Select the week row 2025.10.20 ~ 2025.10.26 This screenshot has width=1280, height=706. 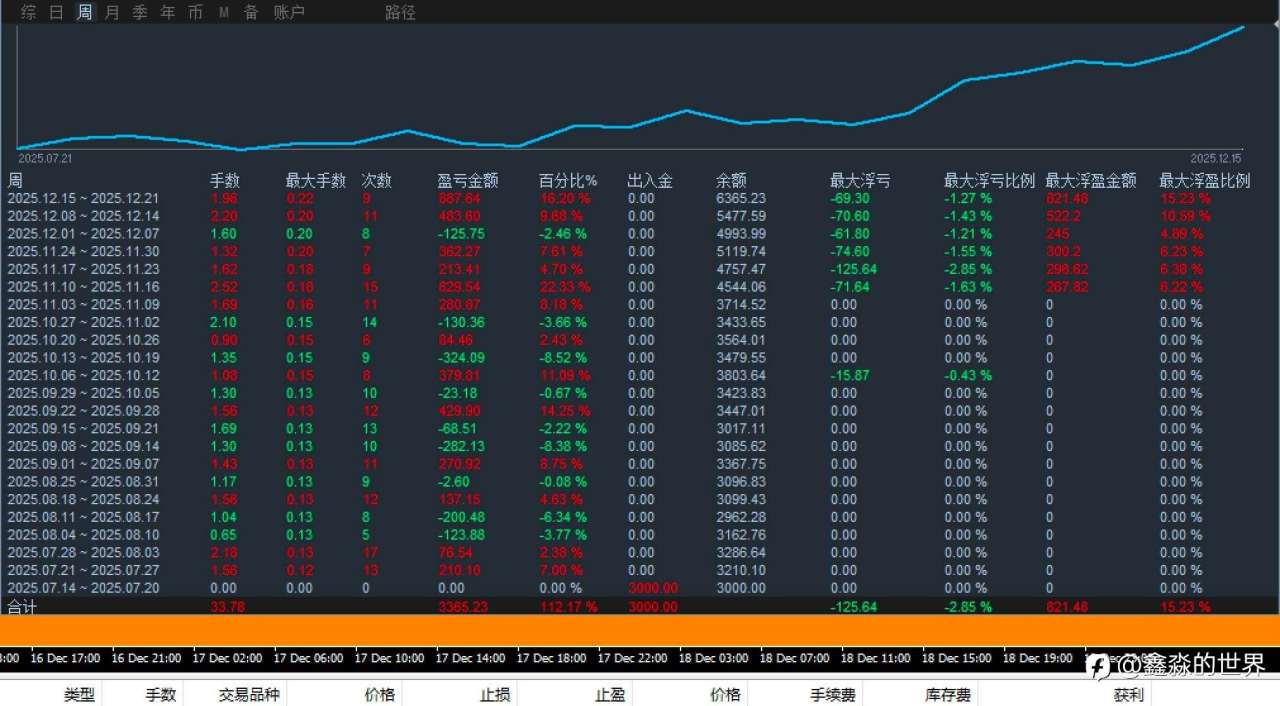[x=640, y=340]
